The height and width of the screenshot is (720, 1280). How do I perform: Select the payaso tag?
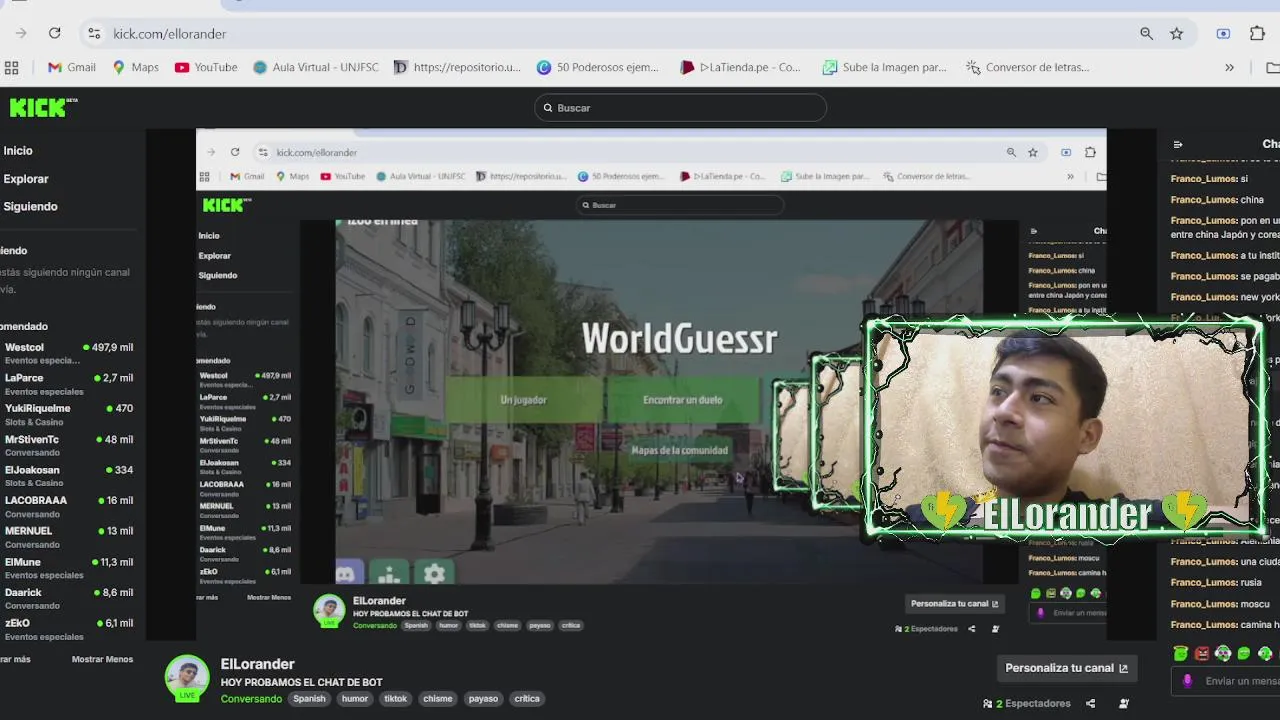point(483,698)
